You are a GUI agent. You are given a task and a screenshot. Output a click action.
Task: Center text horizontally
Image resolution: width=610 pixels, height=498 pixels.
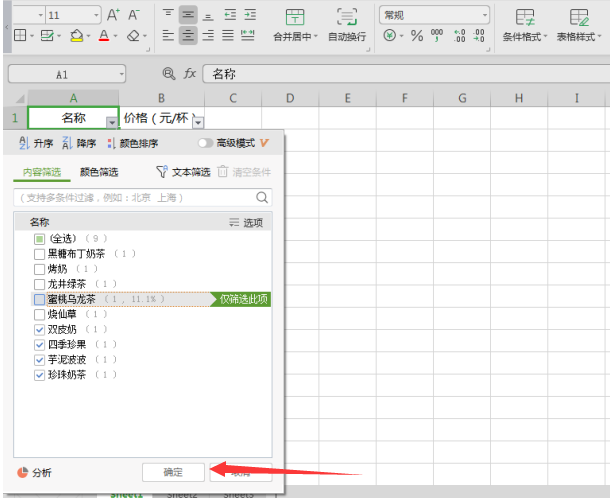tap(188, 35)
